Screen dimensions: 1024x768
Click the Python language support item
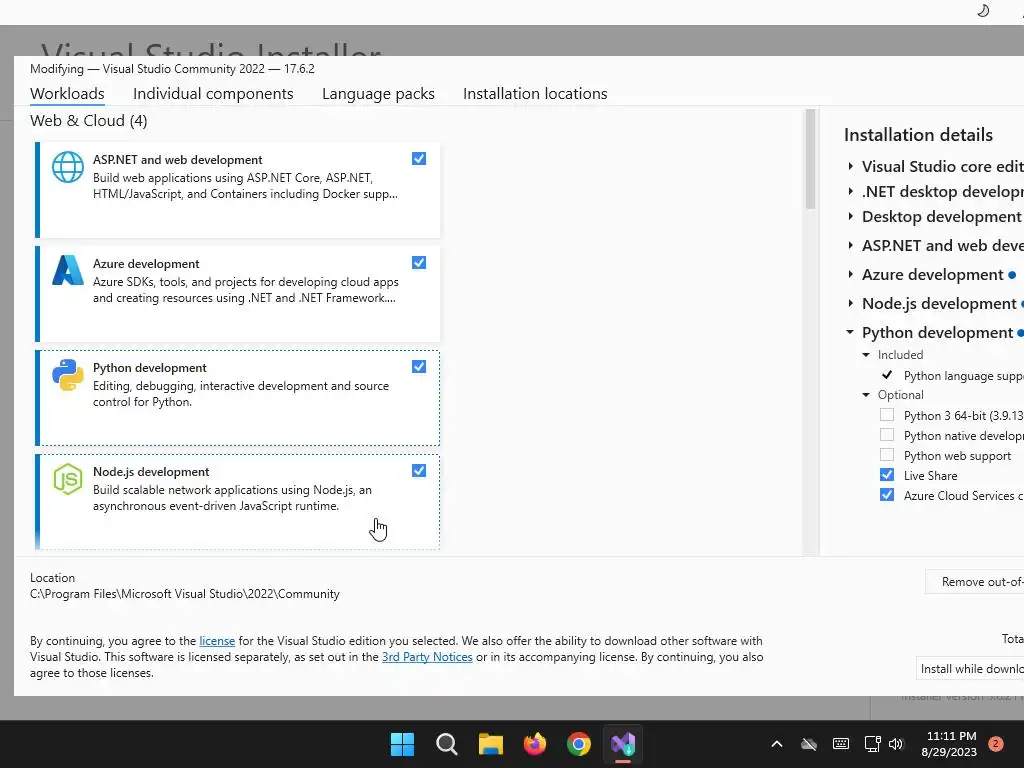point(963,376)
